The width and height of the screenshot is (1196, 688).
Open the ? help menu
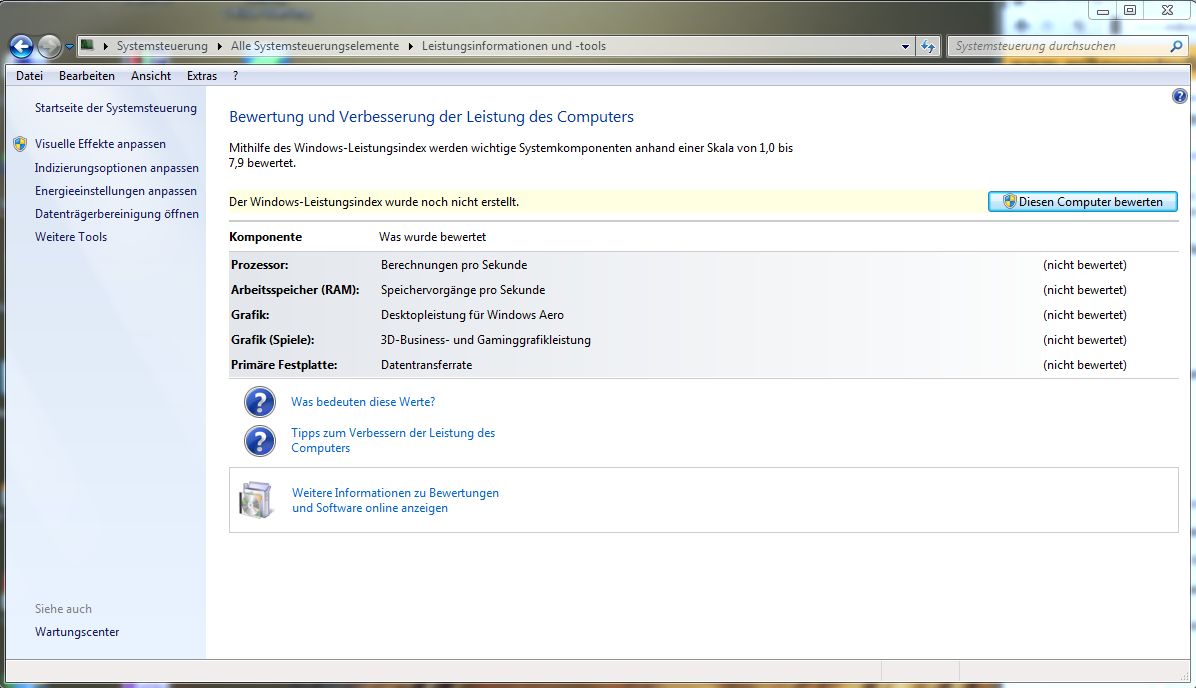[235, 76]
